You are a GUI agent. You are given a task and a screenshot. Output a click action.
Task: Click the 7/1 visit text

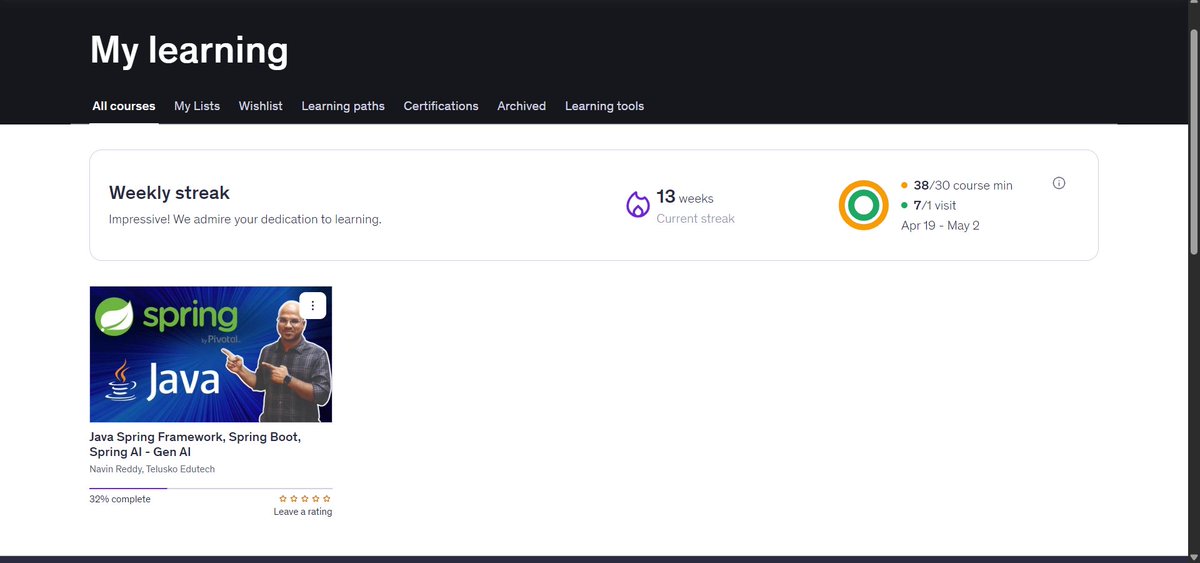click(935, 205)
